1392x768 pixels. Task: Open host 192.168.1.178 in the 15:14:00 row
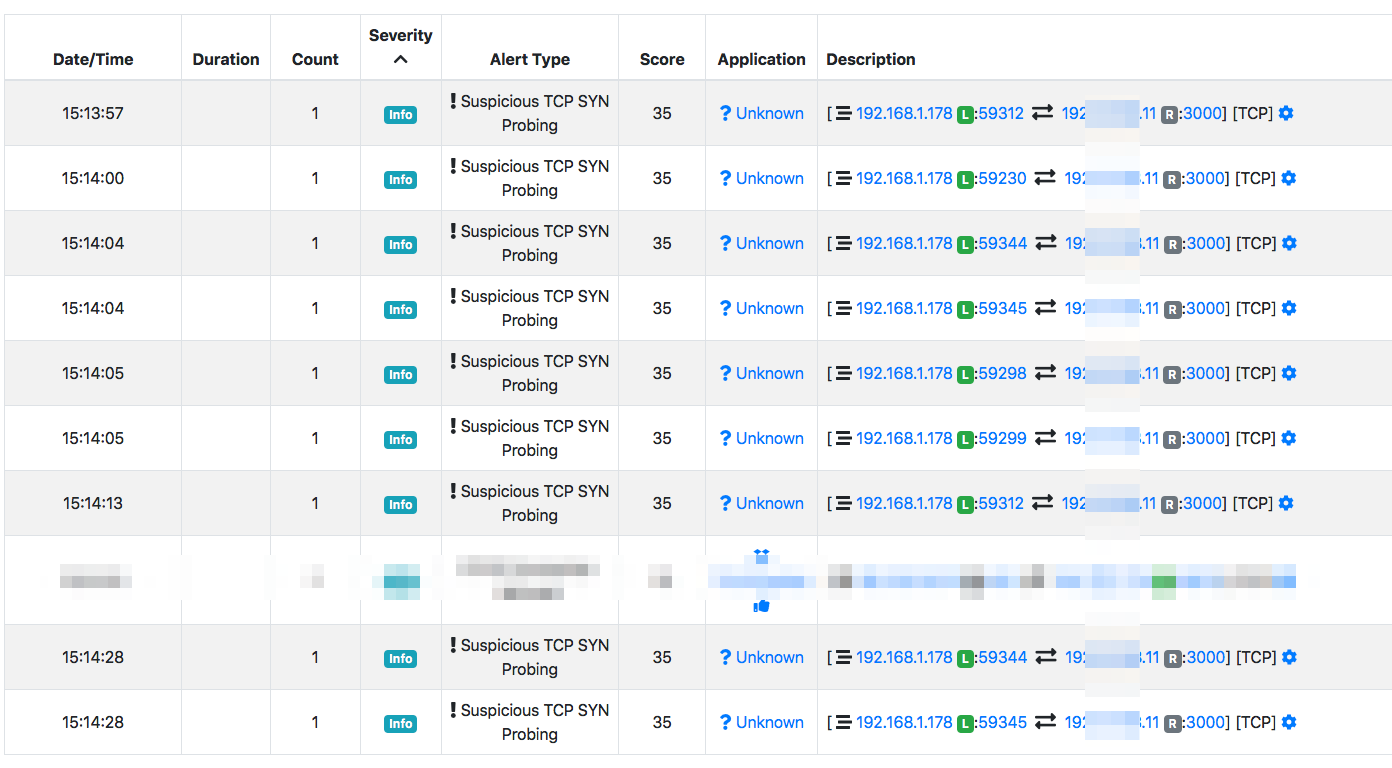pos(904,178)
